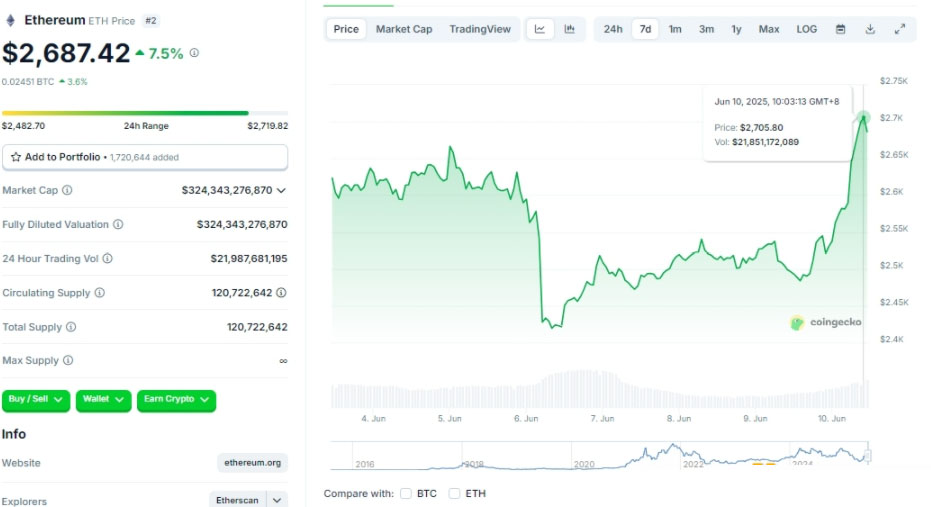Open the calendar date range picker

840,29
